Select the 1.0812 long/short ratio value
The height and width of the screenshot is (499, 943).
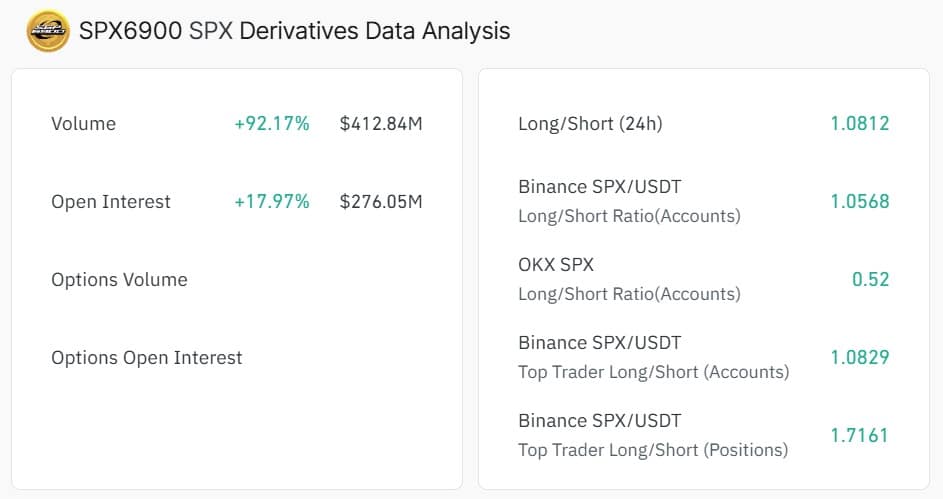(859, 124)
